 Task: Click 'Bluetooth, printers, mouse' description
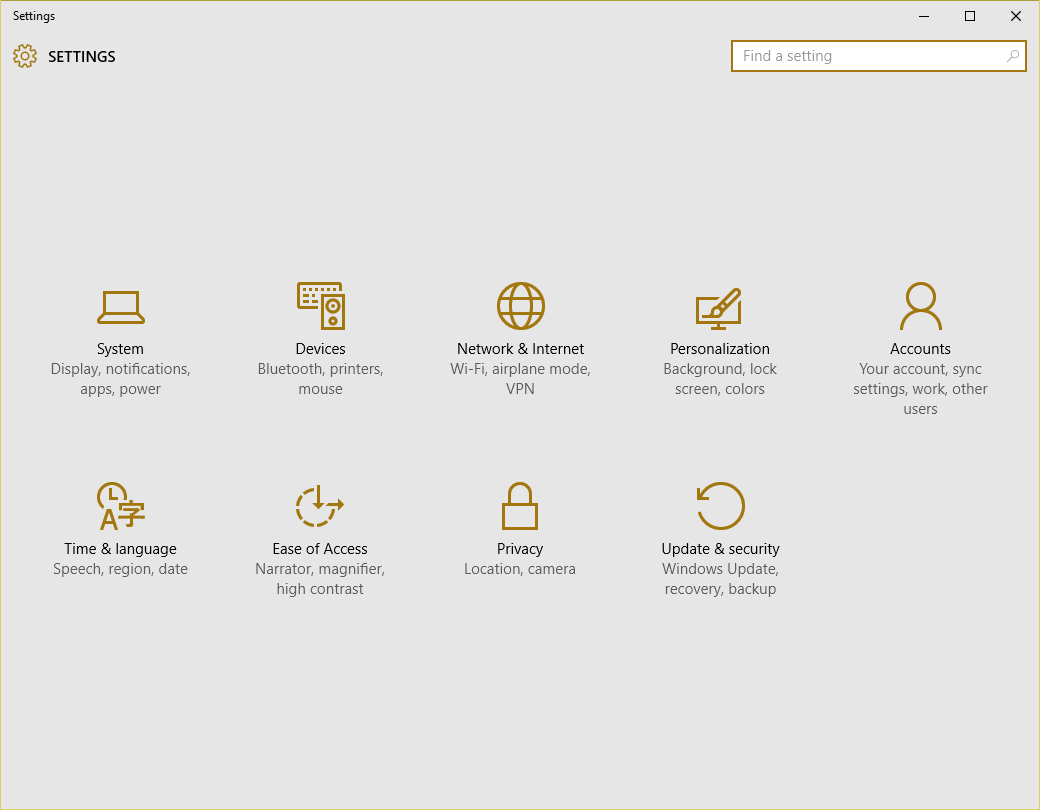320,379
